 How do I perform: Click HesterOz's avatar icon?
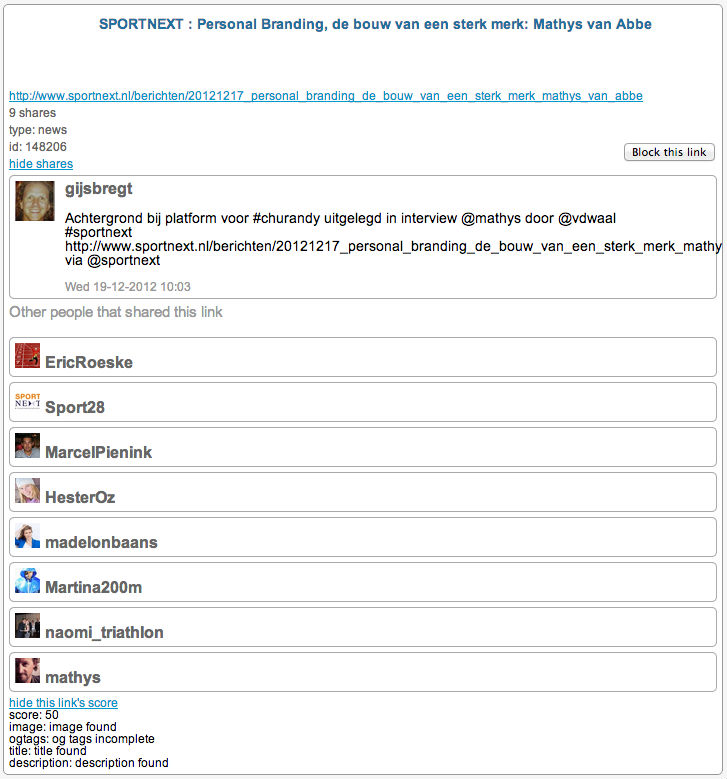point(28,491)
